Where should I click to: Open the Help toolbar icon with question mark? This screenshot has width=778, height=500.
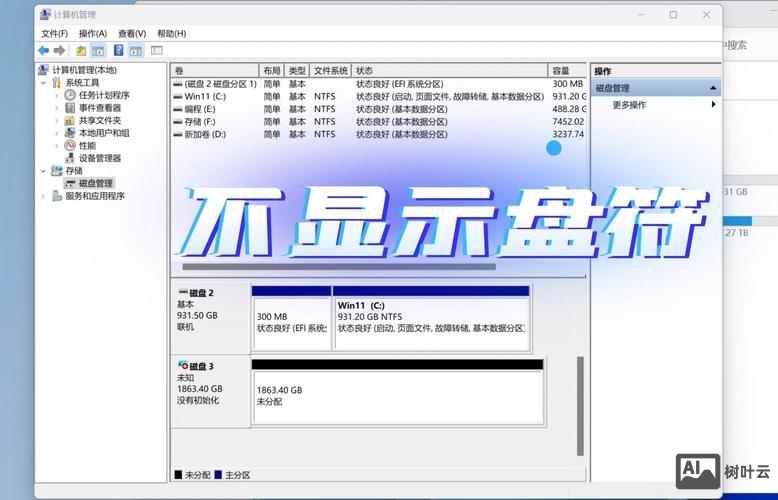[119, 50]
